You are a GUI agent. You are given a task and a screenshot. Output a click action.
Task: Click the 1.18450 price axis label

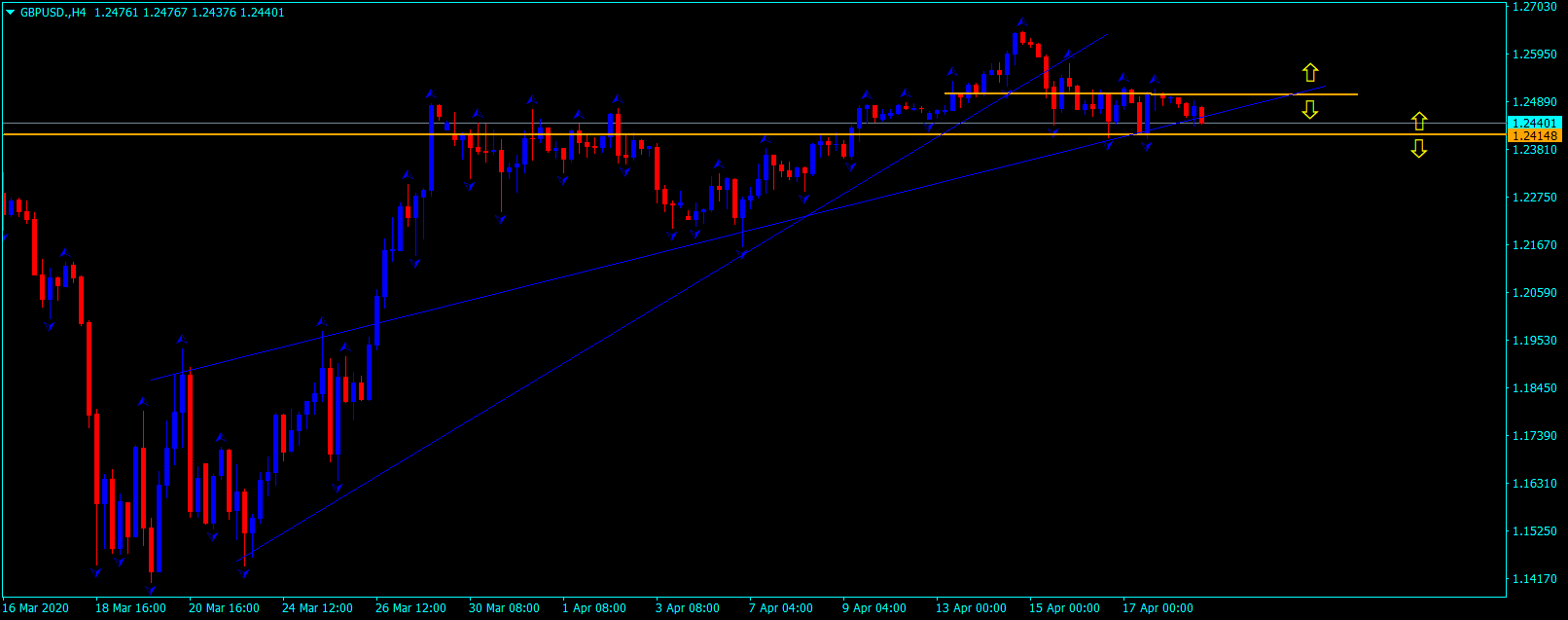click(1535, 388)
